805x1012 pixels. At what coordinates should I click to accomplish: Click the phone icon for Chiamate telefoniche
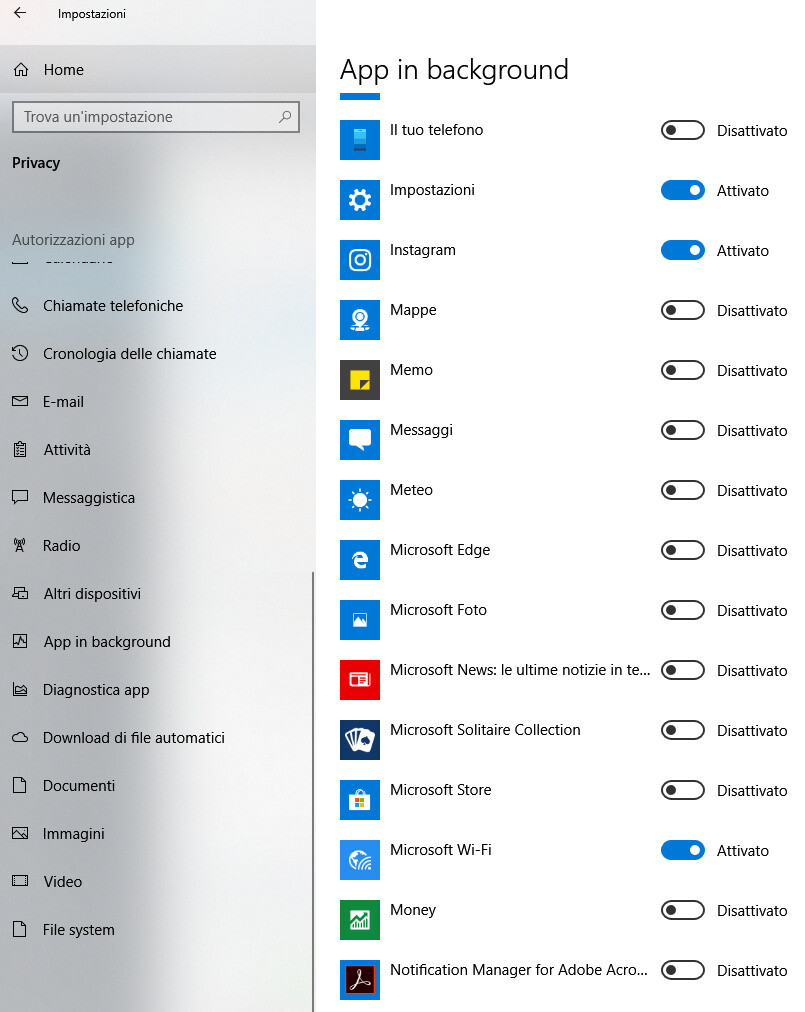point(20,305)
